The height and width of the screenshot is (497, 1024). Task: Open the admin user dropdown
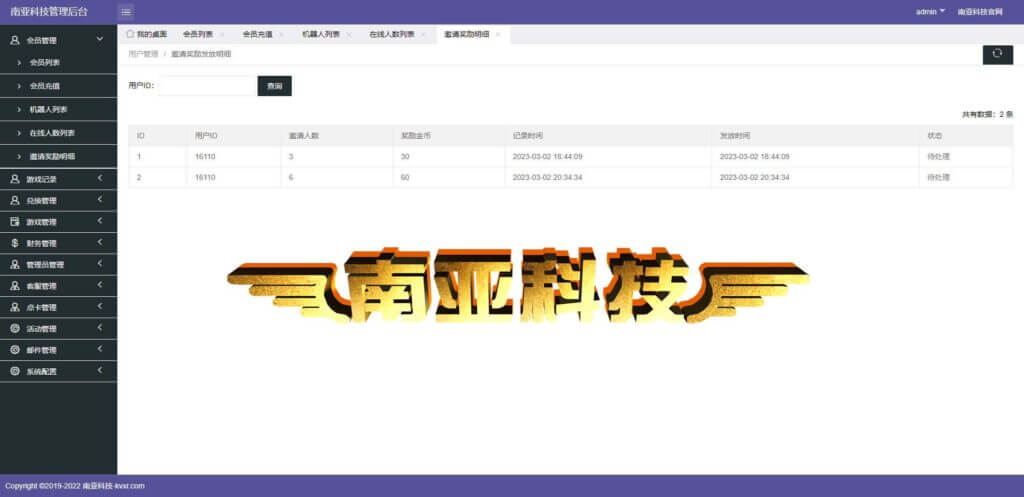point(931,12)
